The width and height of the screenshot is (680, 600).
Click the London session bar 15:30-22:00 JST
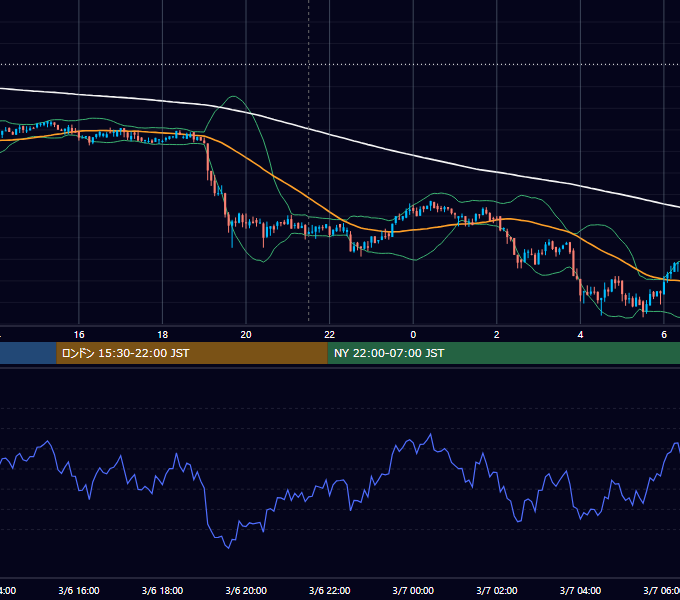tap(192, 353)
